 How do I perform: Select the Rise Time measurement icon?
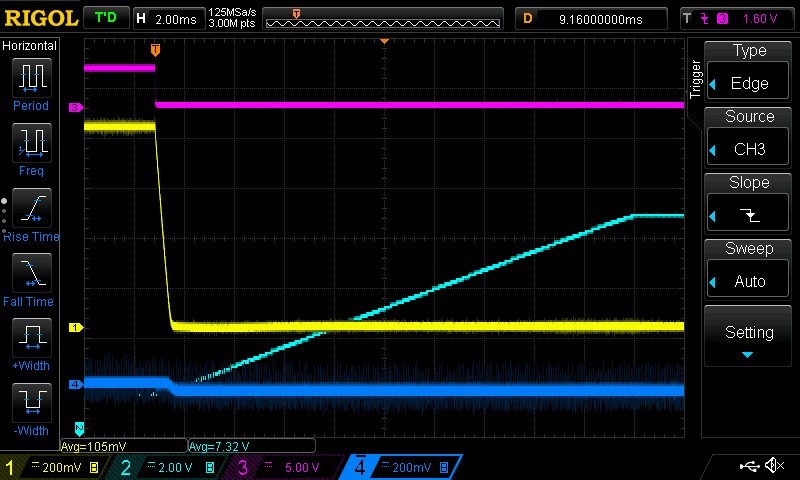(x=32, y=208)
